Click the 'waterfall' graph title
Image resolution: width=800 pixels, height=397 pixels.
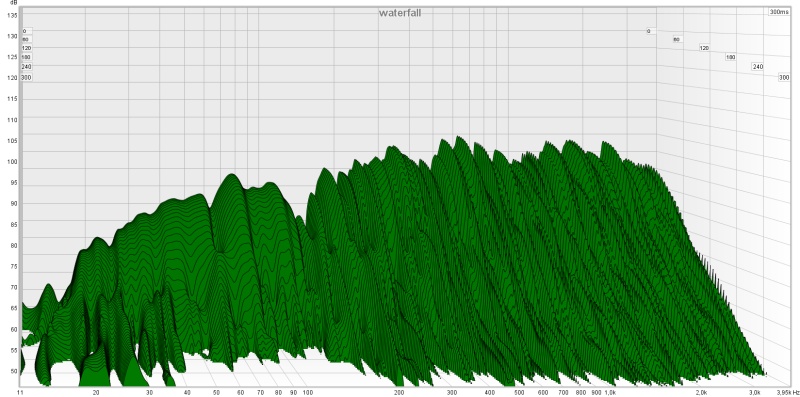point(399,13)
